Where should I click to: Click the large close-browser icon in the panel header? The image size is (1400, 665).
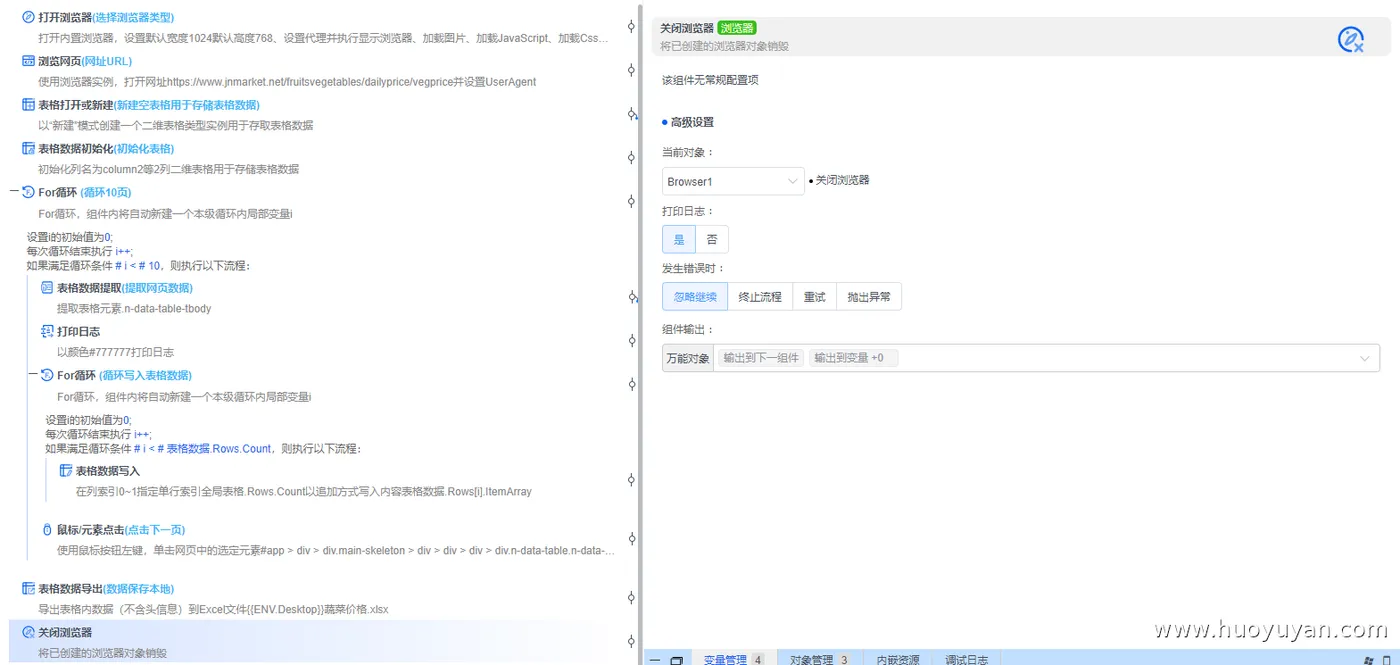1351,39
